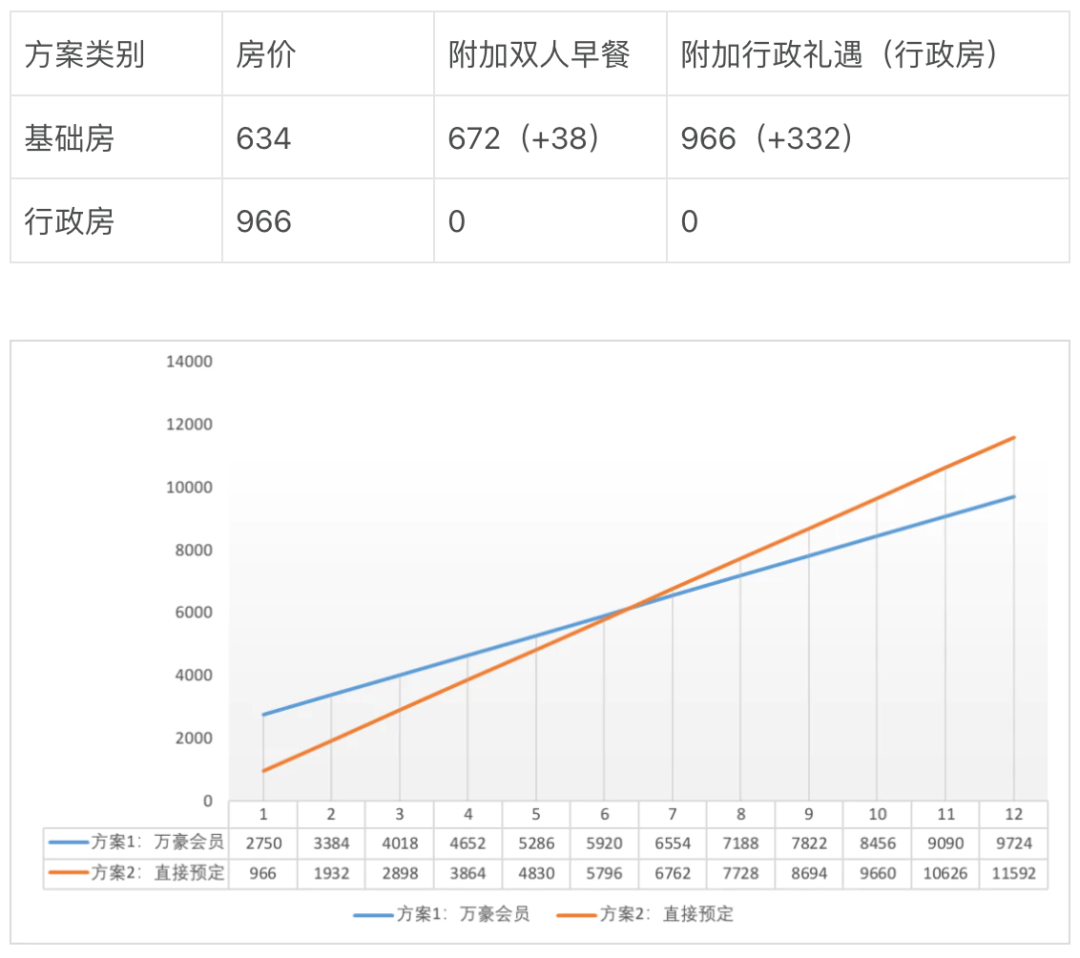Click the 6554 data value
Viewport: 1080px width, 958px height.
point(672,844)
